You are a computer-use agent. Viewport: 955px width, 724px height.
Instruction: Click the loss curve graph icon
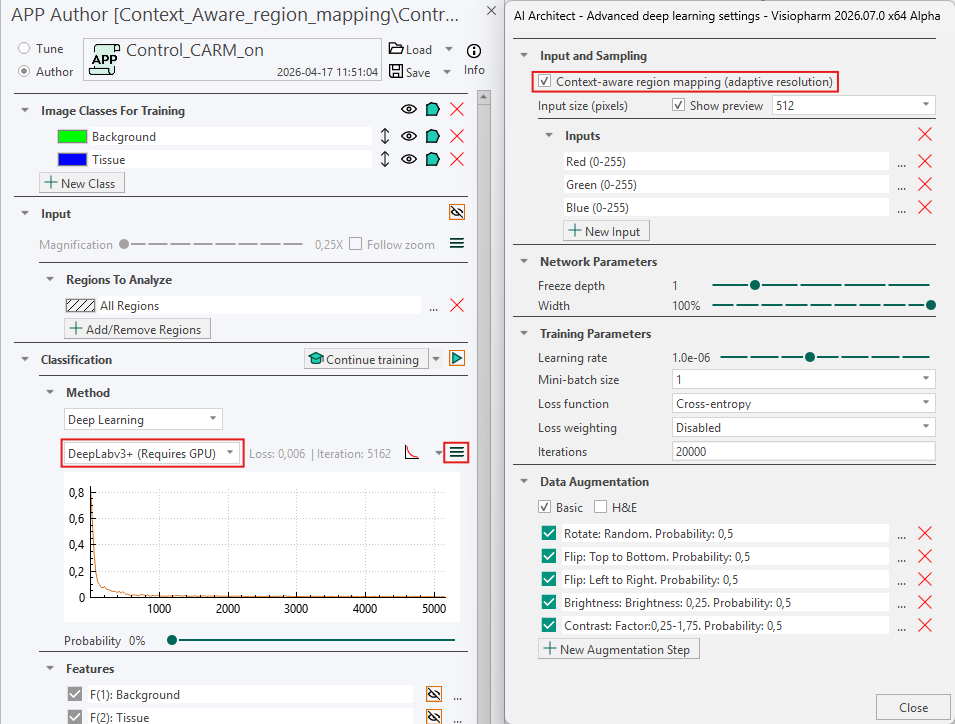point(411,452)
